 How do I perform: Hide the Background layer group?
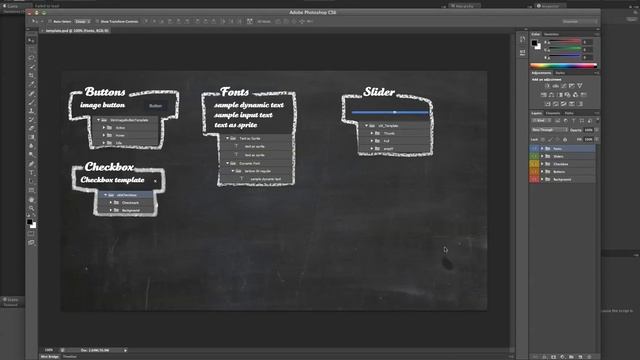[534, 180]
